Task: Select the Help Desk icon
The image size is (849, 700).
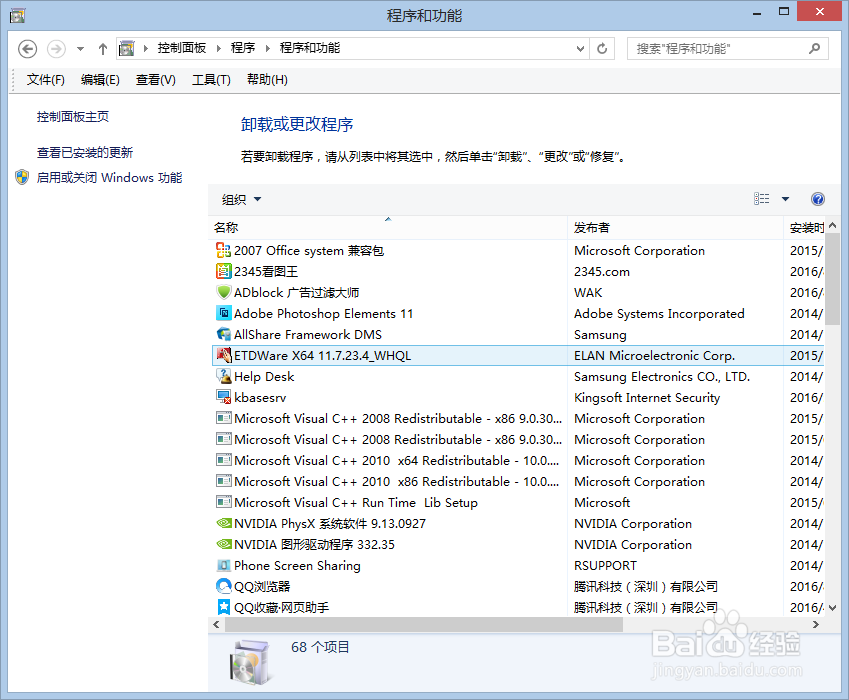Action: pos(224,376)
